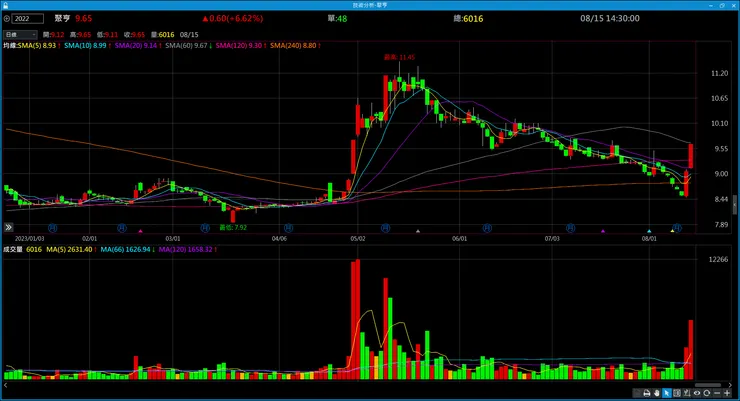Viewport: 740px width, 401px height.
Task: Click the 總:6016 total volume value
Action: tap(468, 18)
